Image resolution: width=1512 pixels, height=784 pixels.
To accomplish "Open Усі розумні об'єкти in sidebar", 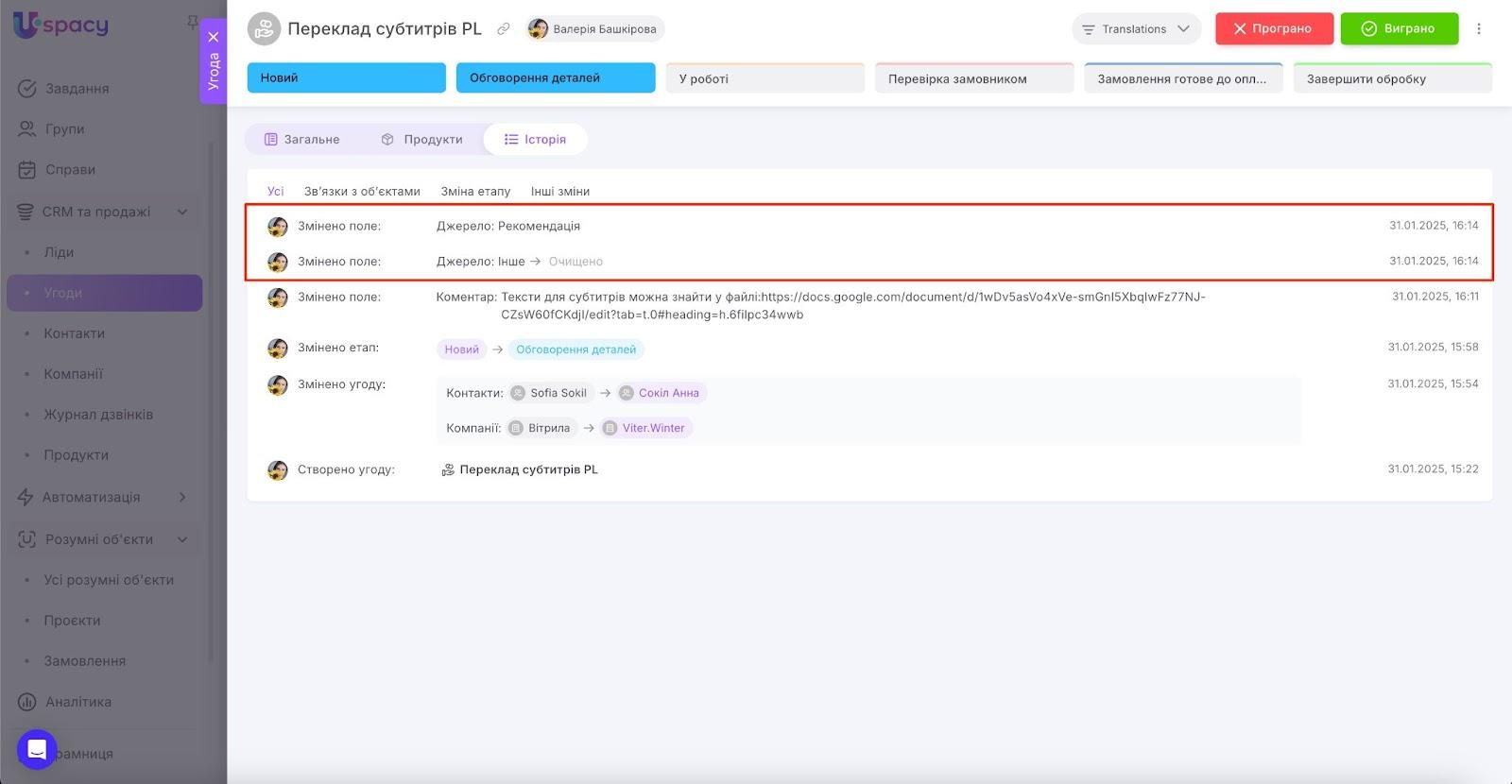I will pos(109,580).
